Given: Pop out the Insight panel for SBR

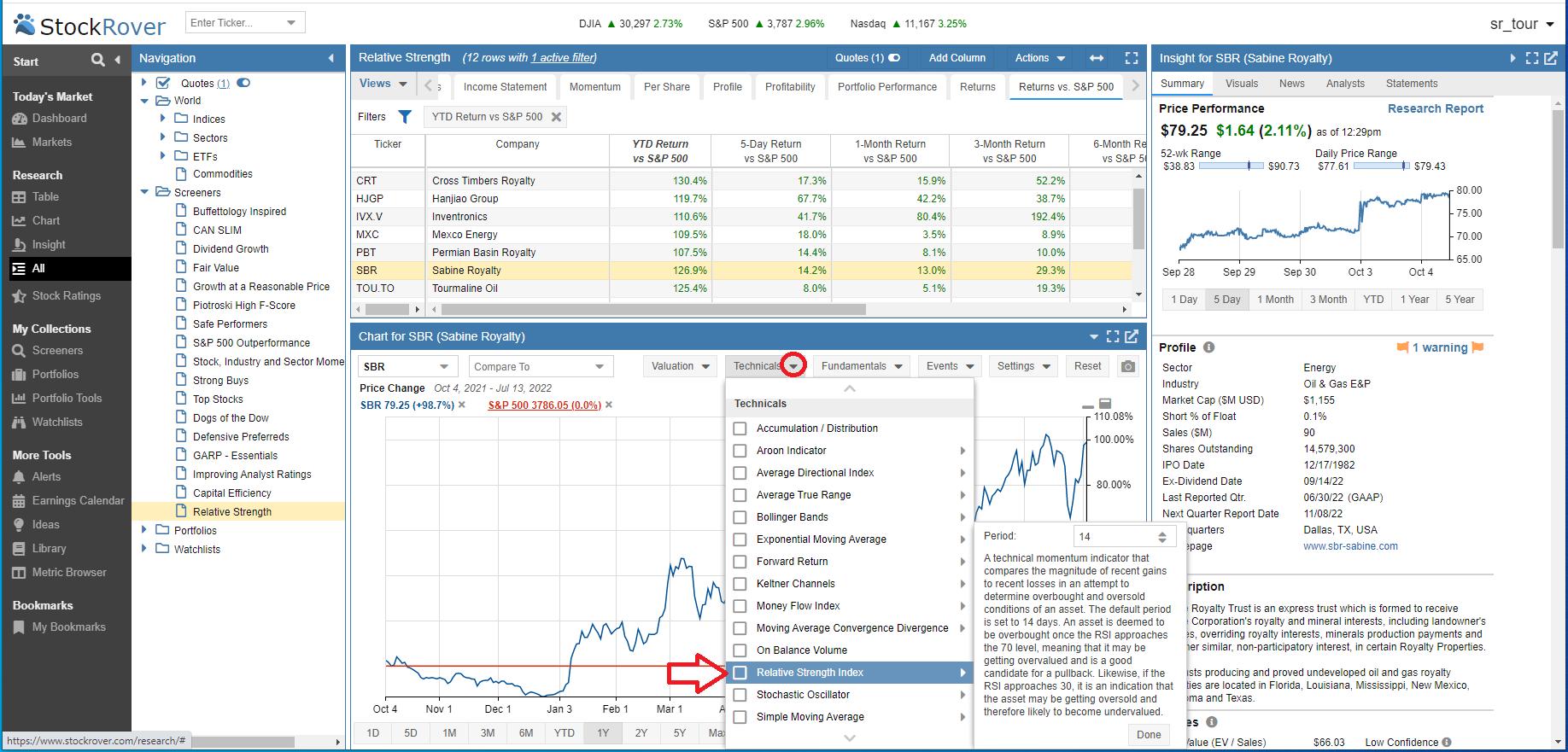Looking at the screenshot, I should coord(1551,58).
